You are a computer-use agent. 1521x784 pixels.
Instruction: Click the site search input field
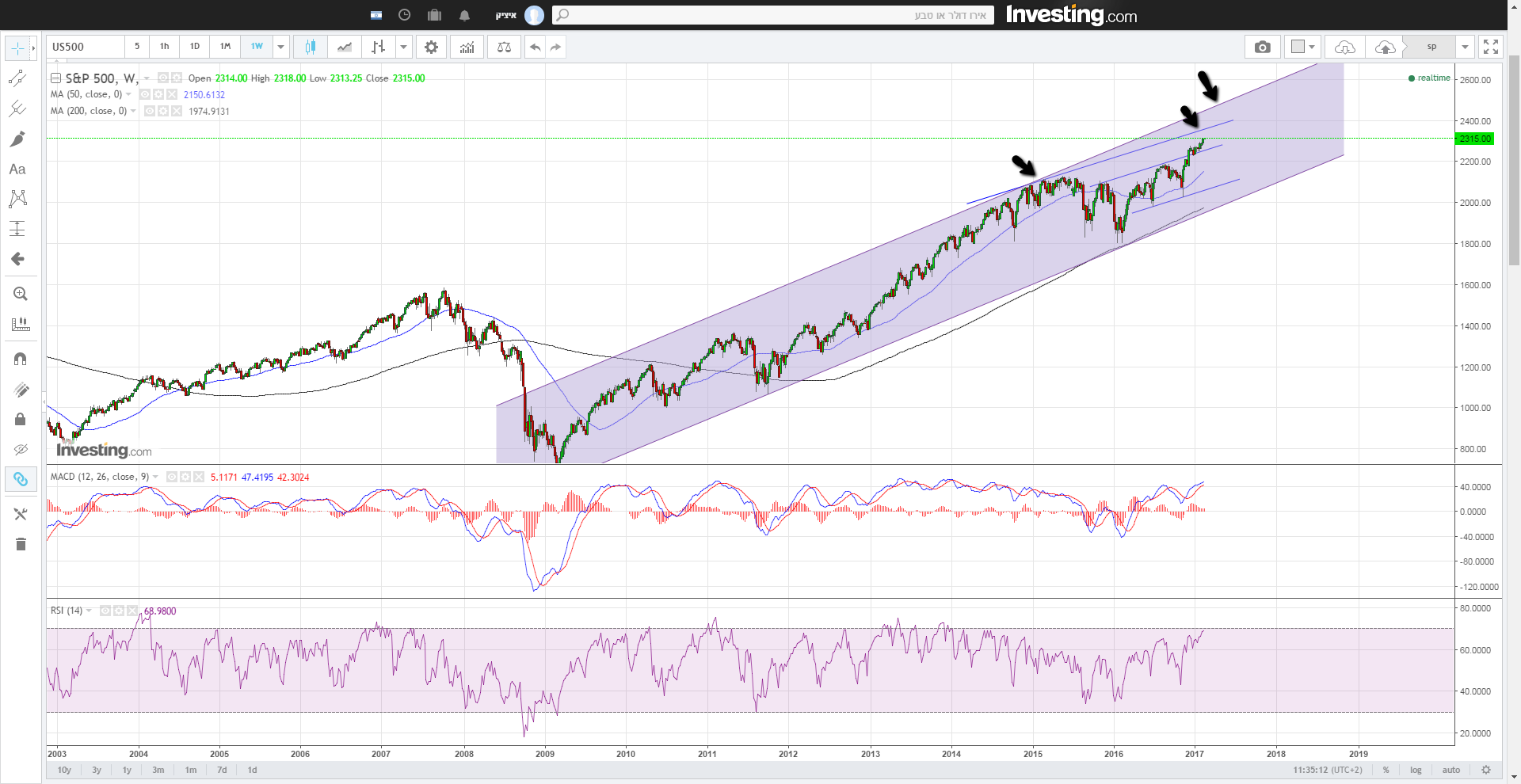pyautogui.click(x=772, y=15)
